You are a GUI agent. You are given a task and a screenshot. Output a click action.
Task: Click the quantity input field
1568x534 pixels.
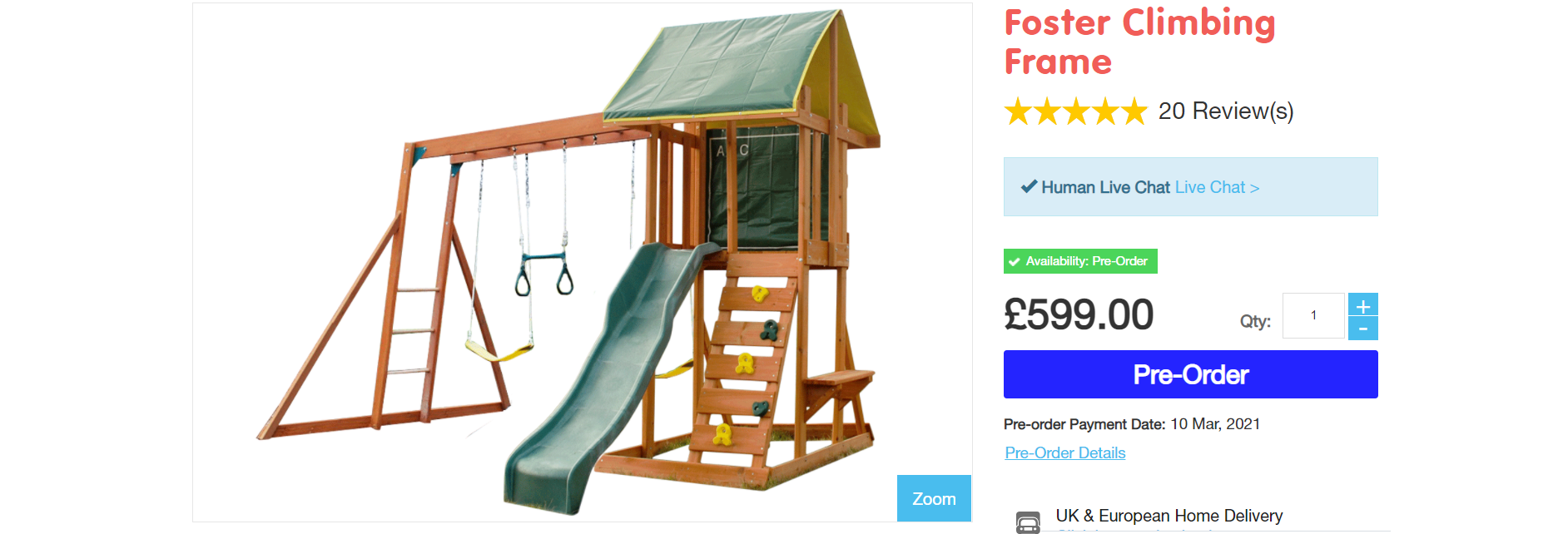pos(1313,315)
